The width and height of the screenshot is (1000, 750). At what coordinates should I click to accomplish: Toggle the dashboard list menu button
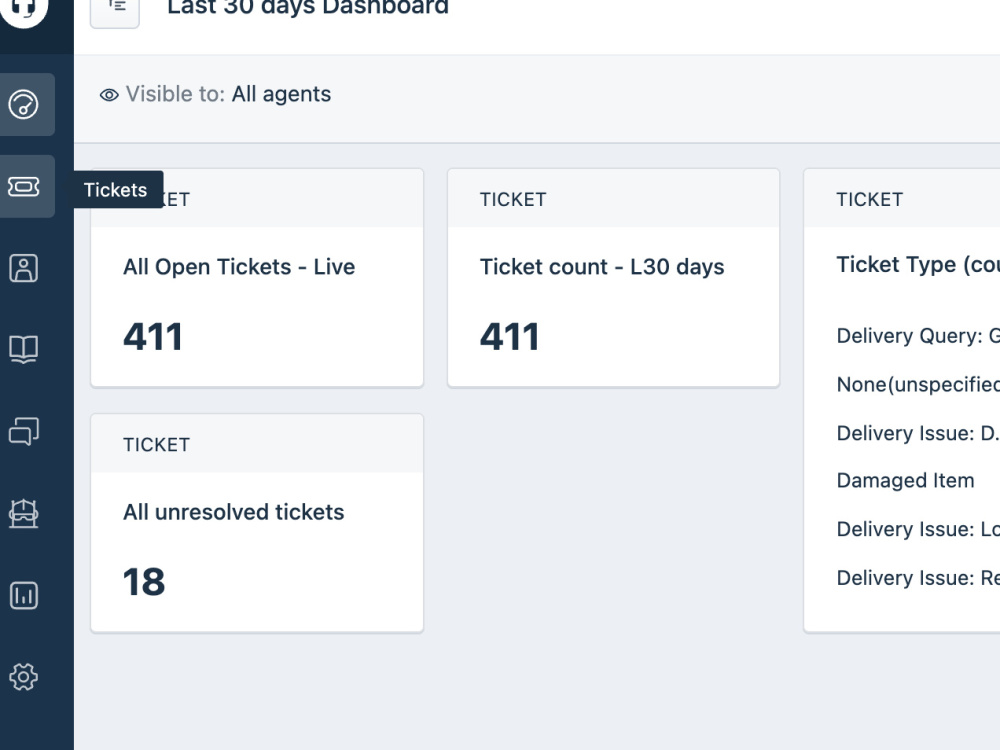tap(115, 9)
